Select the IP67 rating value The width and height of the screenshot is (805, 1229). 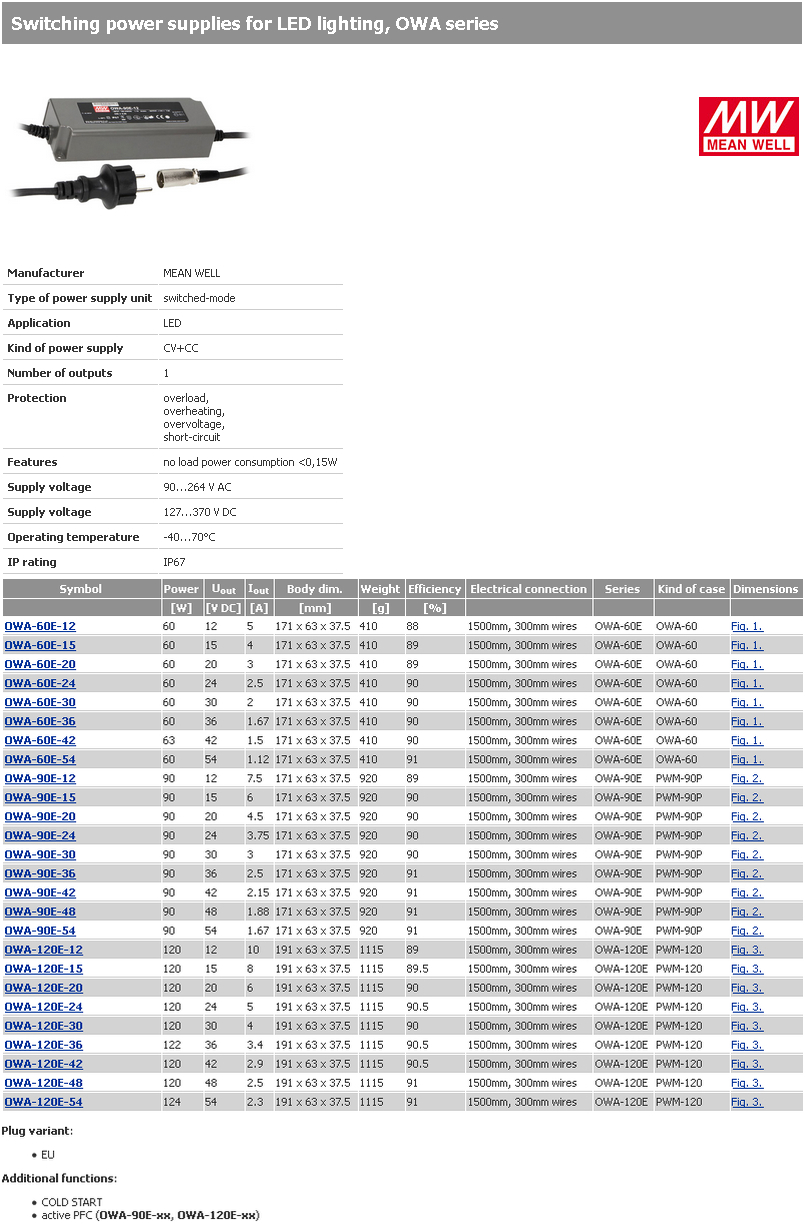point(174,563)
